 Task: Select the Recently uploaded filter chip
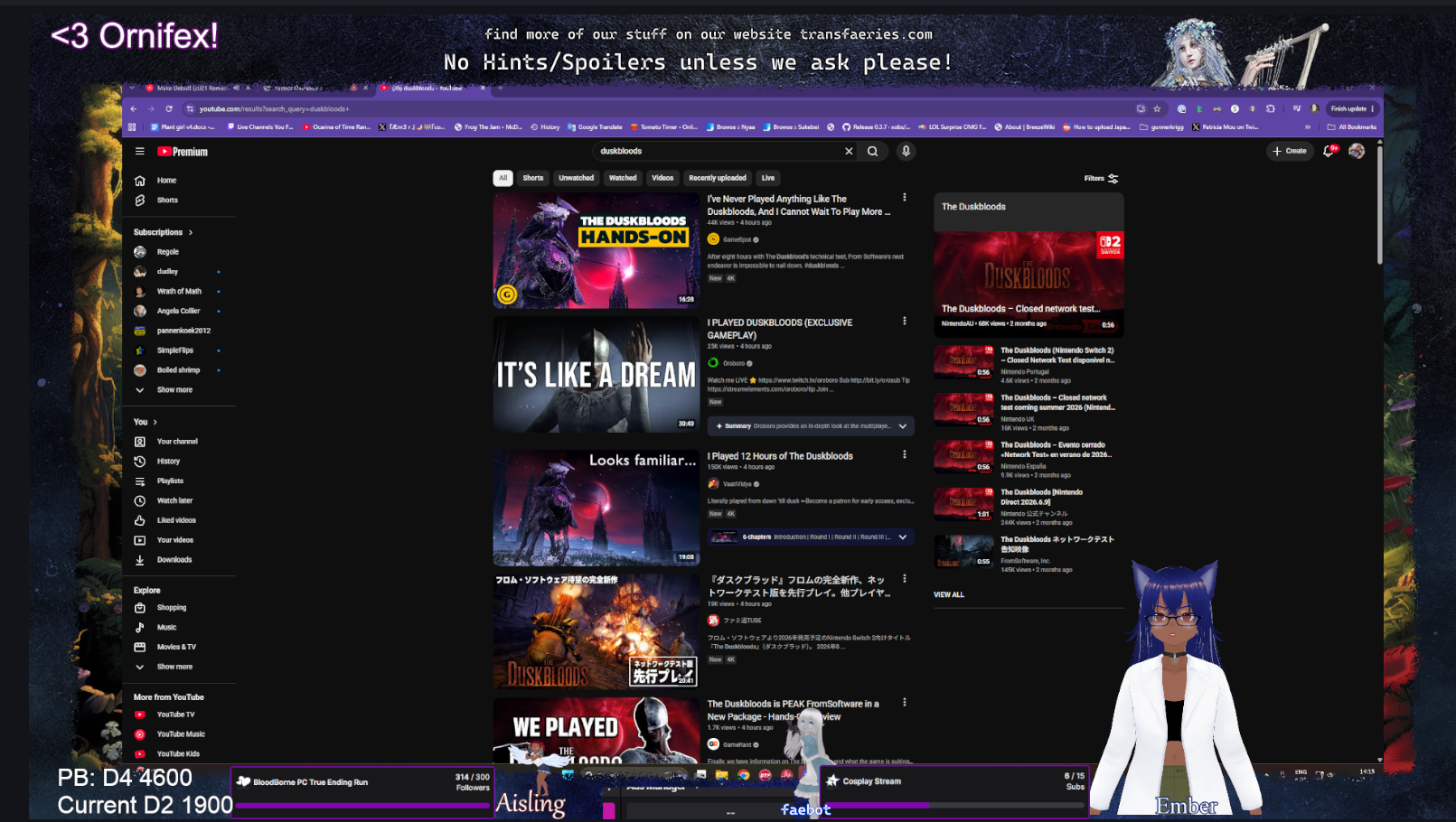[x=718, y=178]
